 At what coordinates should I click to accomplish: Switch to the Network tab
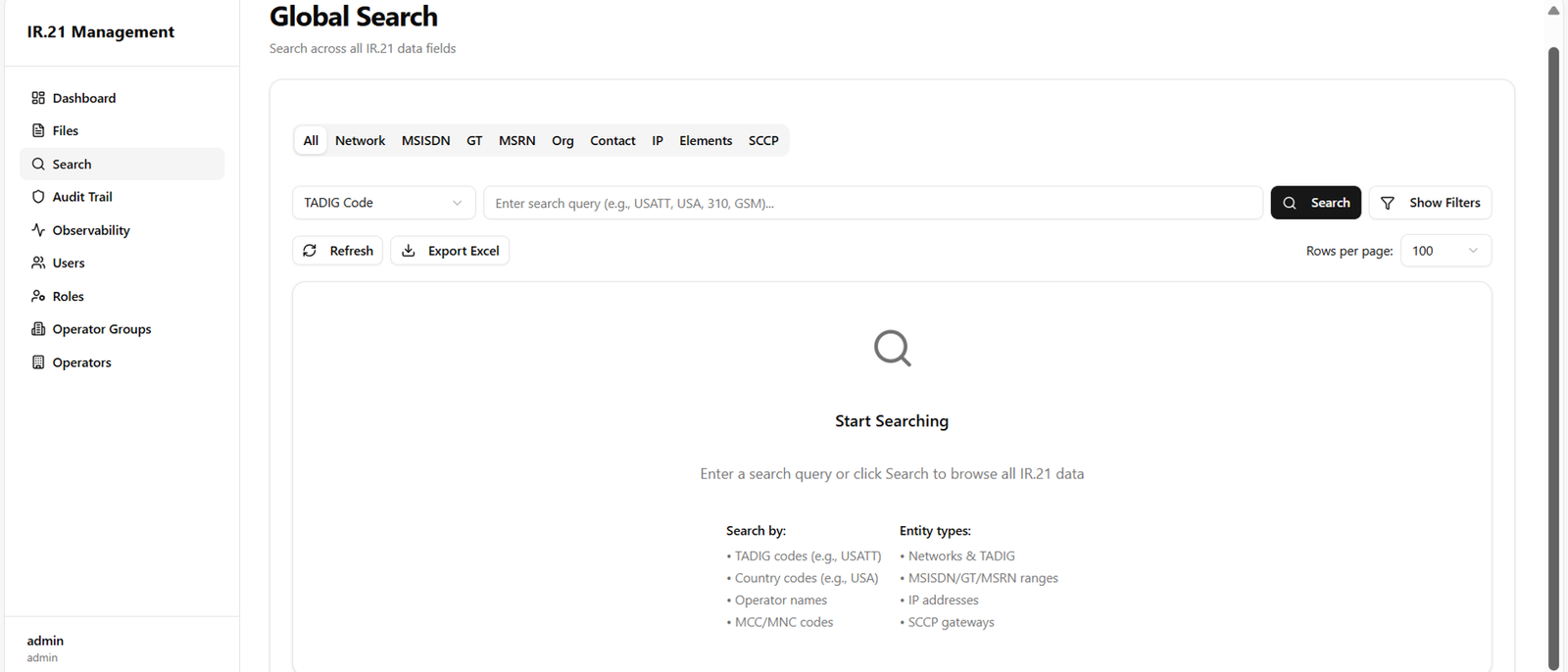coord(360,141)
